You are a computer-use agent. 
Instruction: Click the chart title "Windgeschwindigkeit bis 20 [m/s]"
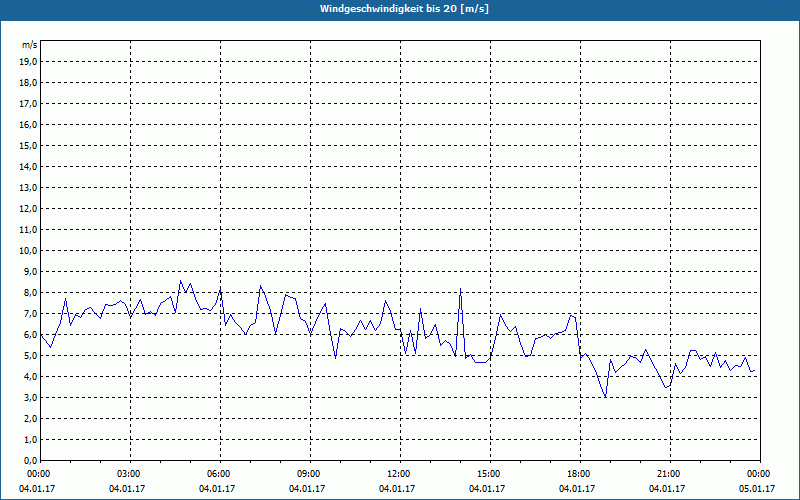point(404,9)
